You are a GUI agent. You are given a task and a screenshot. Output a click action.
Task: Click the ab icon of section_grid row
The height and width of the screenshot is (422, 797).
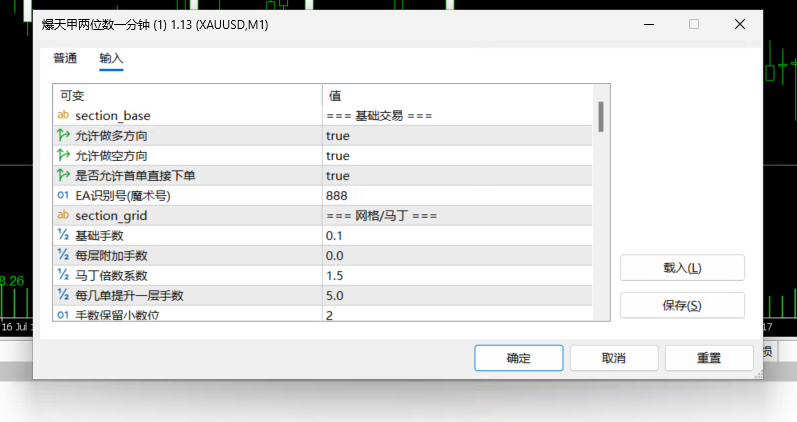[x=63, y=215]
